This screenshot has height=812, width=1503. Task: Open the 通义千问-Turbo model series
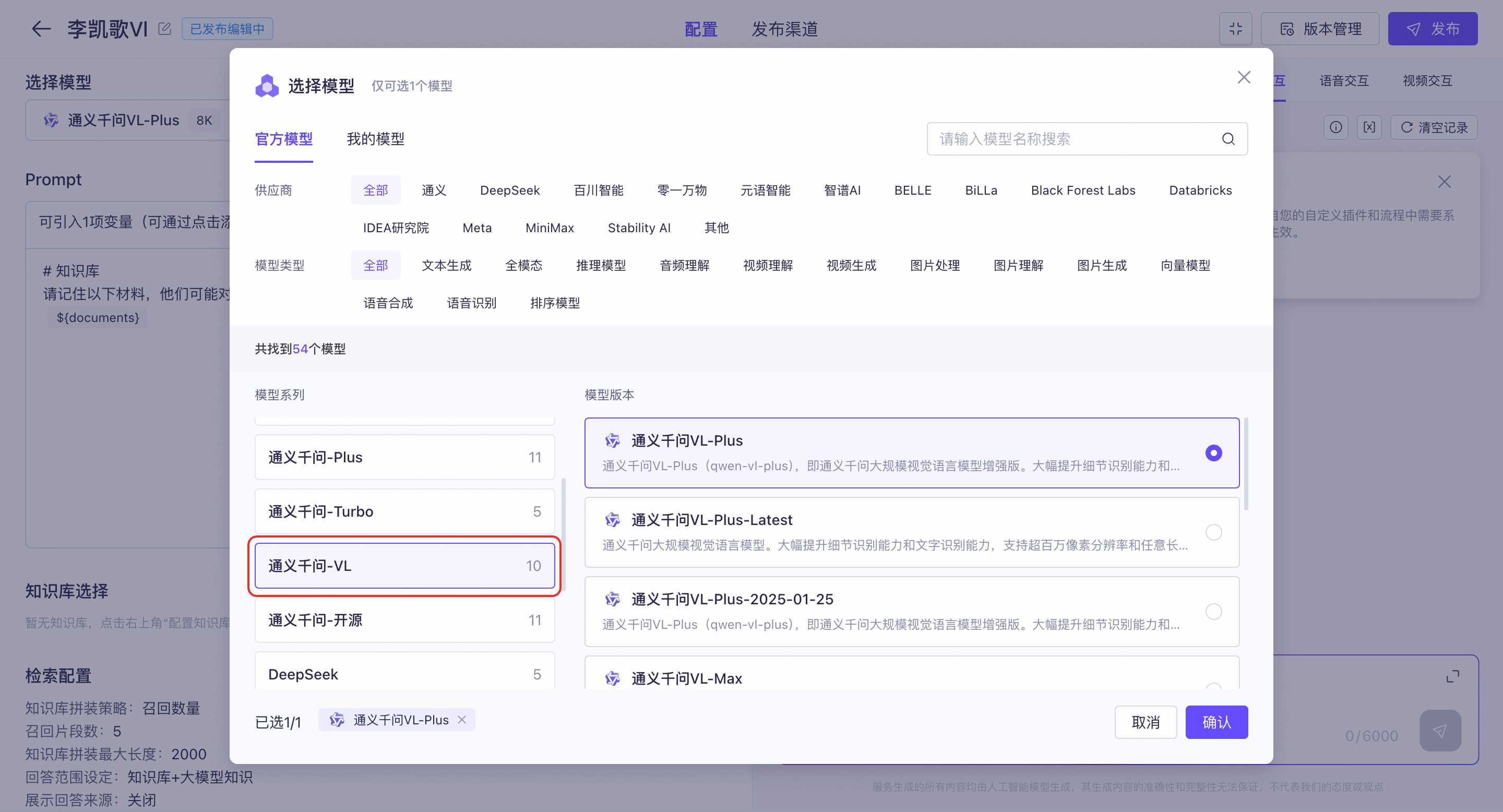pyautogui.click(x=404, y=511)
